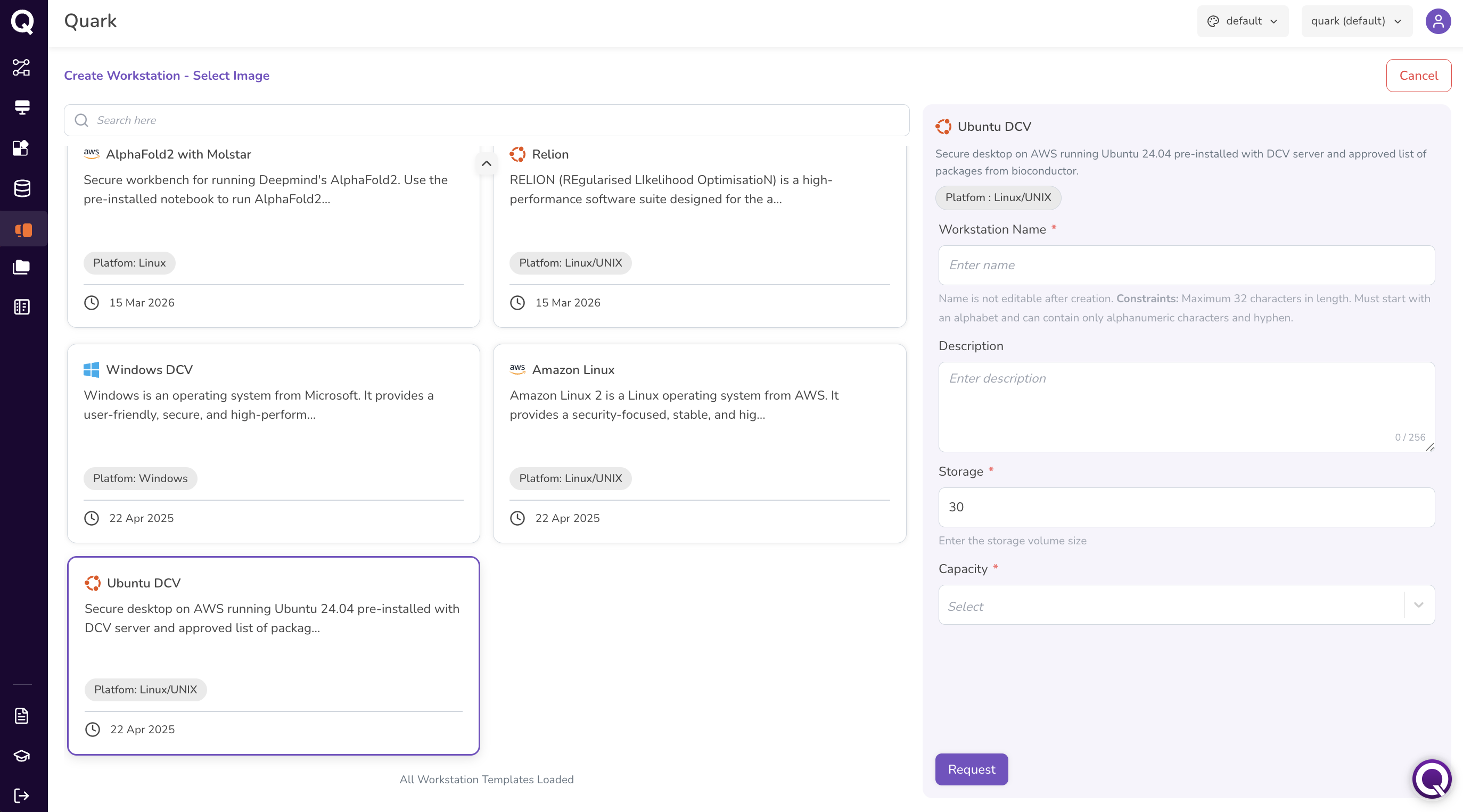Select the Relion image title
1463x812 pixels.
(550, 154)
